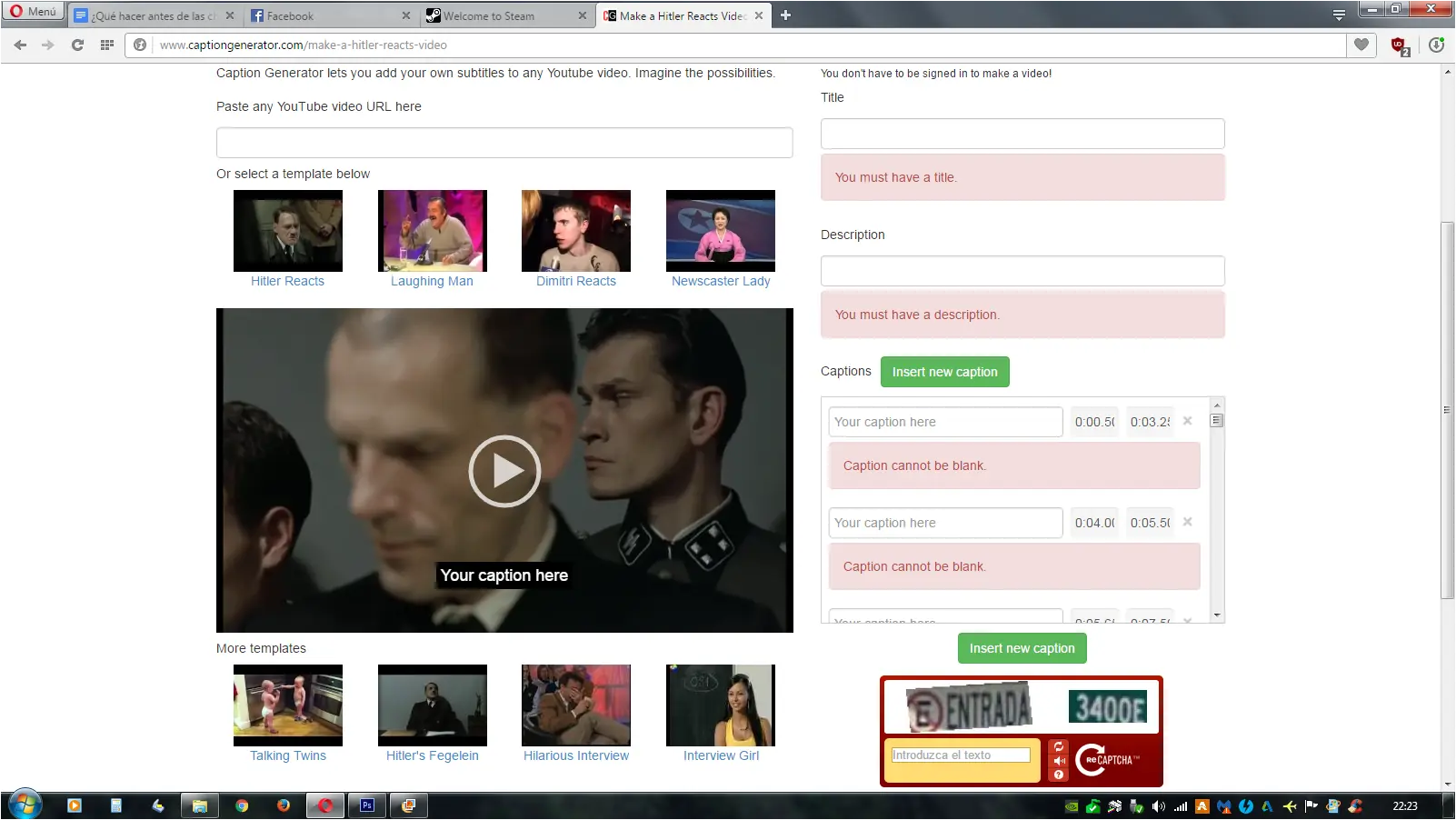Viewport: 1456px width, 820px height.
Task: Click the Title input field
Action: click(x=1022, y=134)
